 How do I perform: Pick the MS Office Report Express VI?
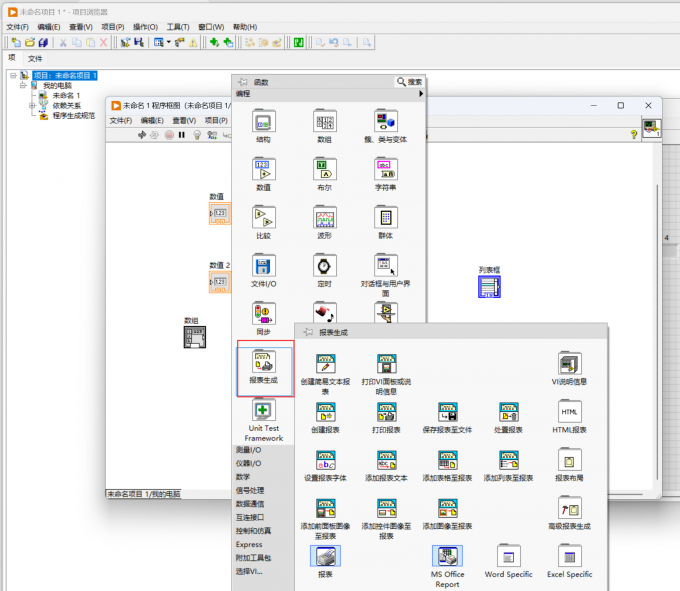click(448, 556)
